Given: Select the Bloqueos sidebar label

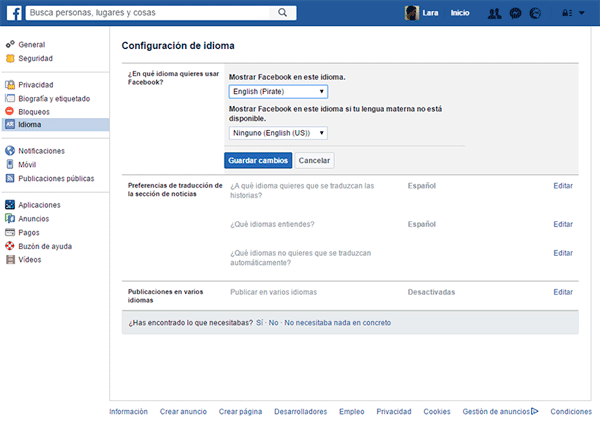Looking at the screenshot, I should point(34,112).
